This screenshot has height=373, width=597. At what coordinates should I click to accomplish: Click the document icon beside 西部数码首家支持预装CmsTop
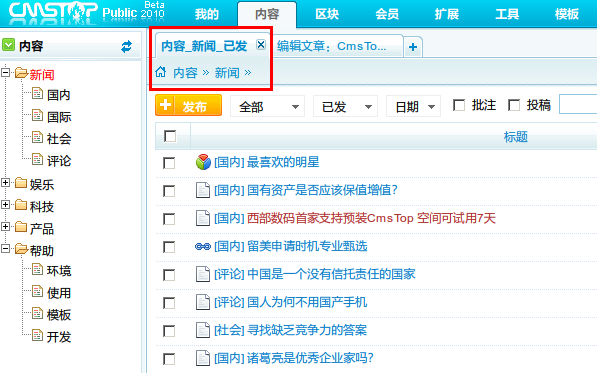(x=203, y=218)
